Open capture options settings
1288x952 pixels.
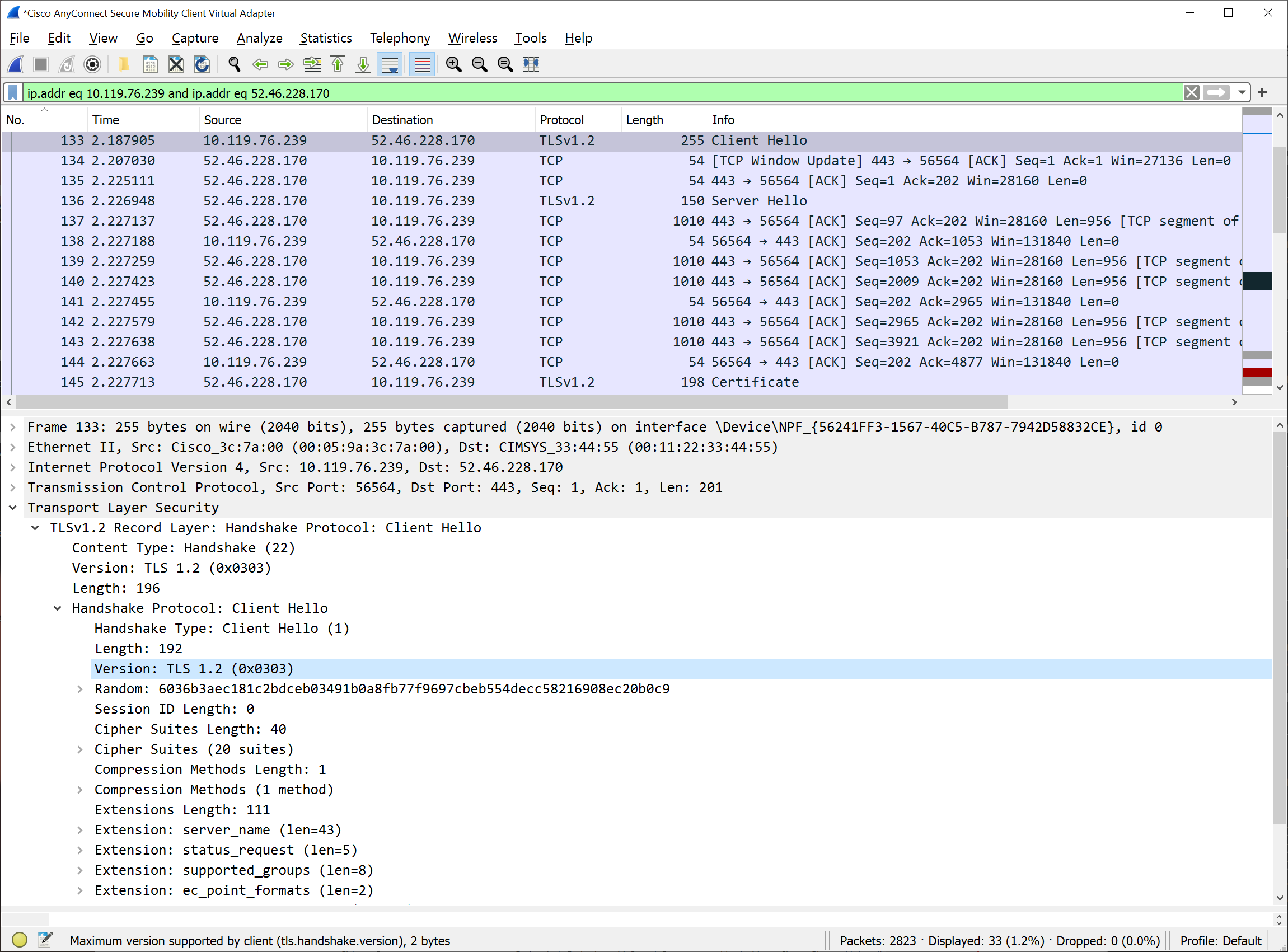click(92, 64)
